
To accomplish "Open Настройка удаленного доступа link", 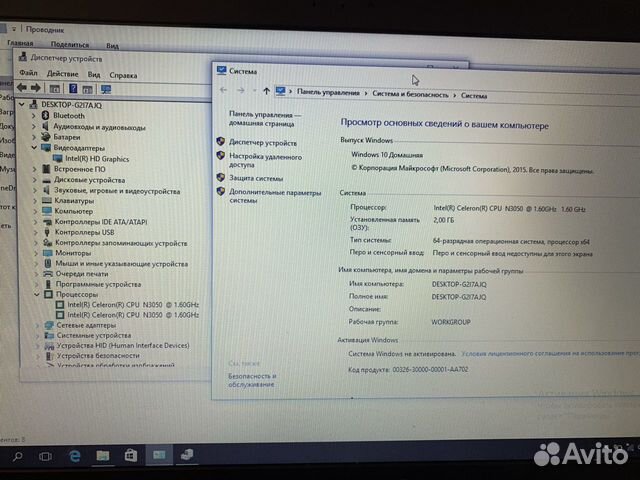I will (x=265, y=160).
